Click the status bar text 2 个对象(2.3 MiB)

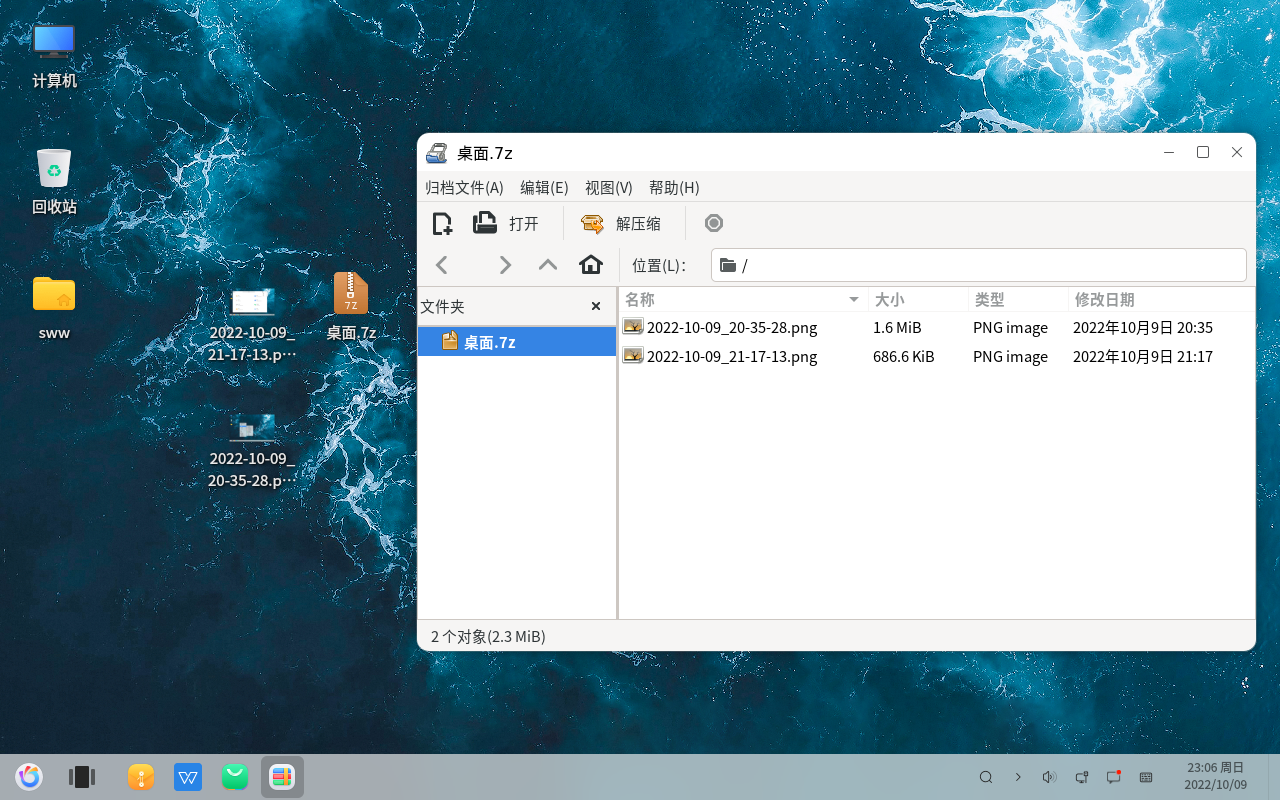488,636
